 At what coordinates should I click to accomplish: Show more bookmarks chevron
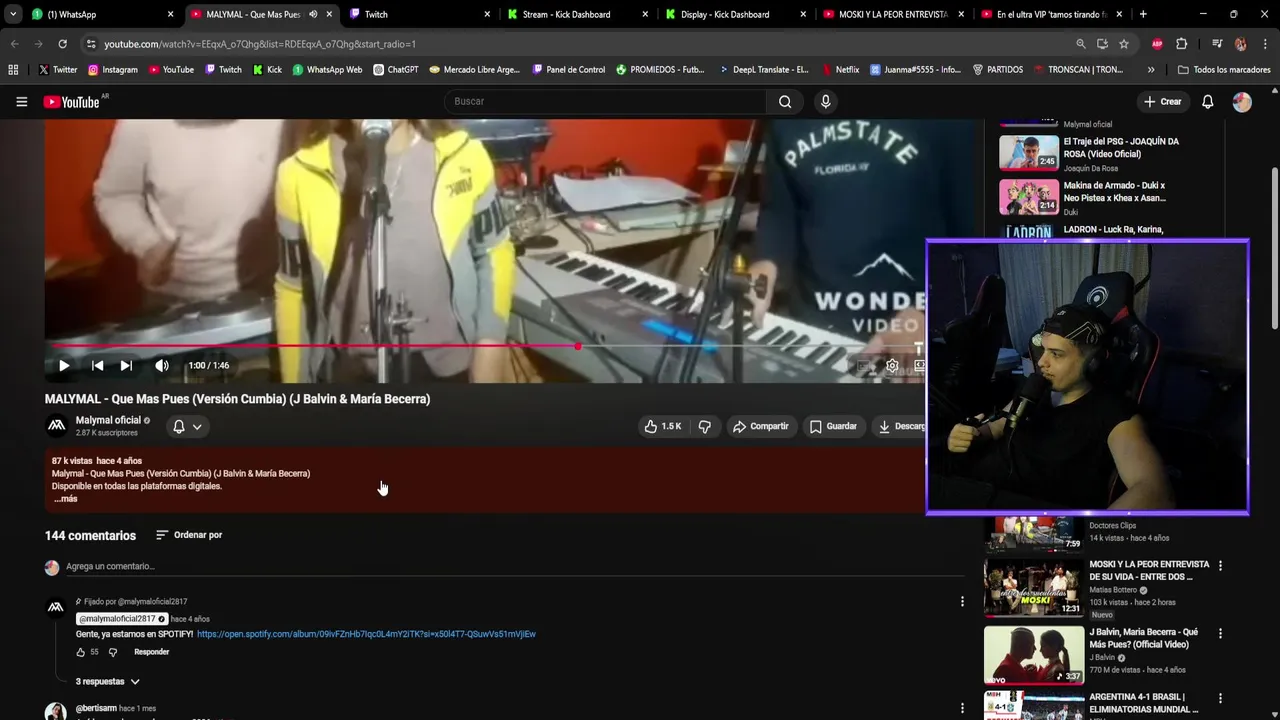1151,70
